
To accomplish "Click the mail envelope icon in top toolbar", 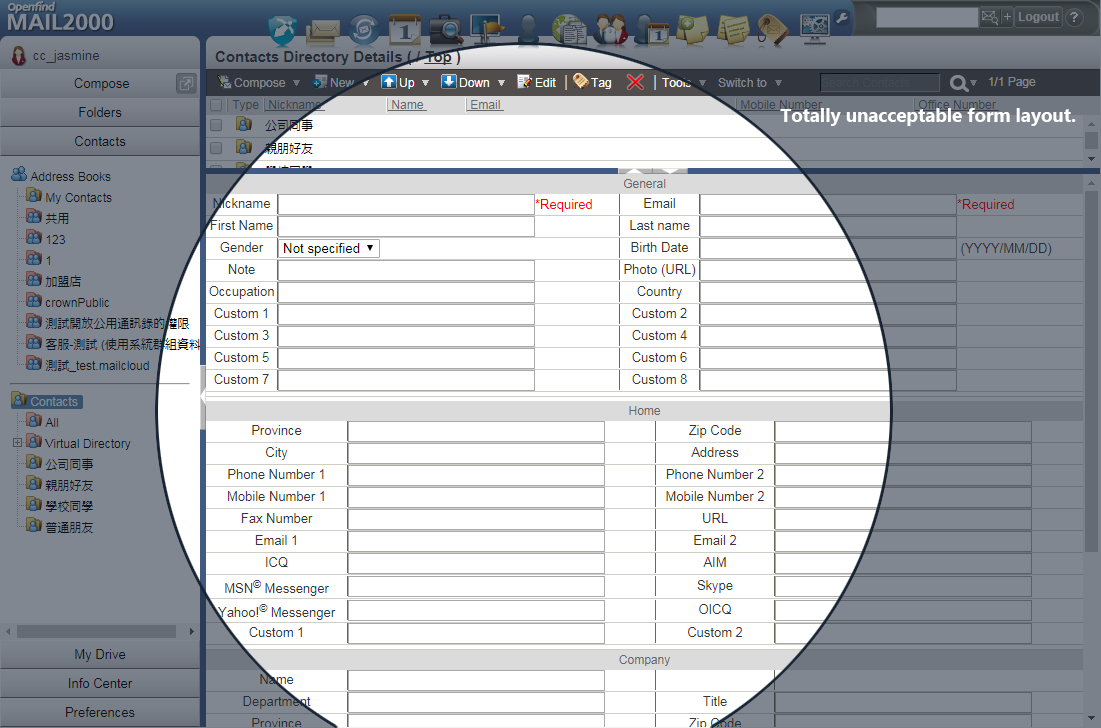I will (x=322, y=30).
